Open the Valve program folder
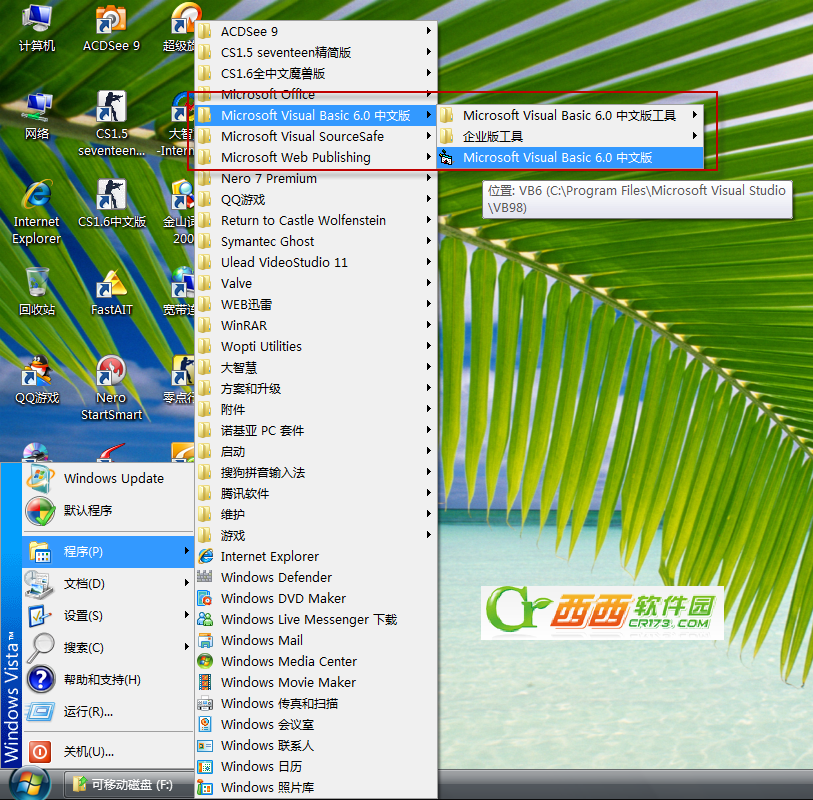Viewport: 813px width, 800px height. [x=316, y=284]
